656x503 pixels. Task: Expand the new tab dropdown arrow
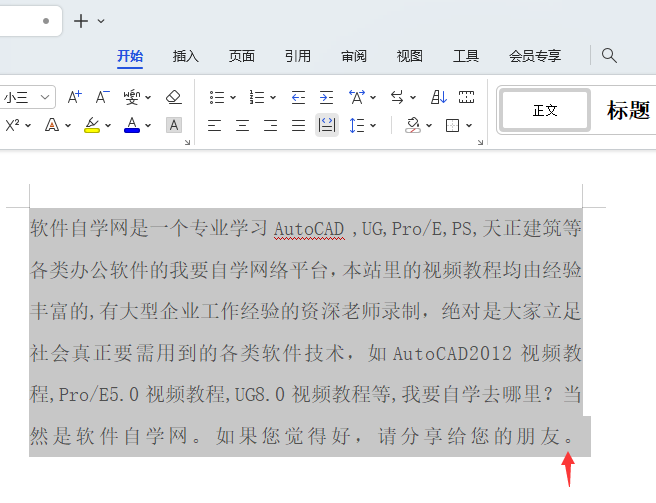[x=101, y=21]
